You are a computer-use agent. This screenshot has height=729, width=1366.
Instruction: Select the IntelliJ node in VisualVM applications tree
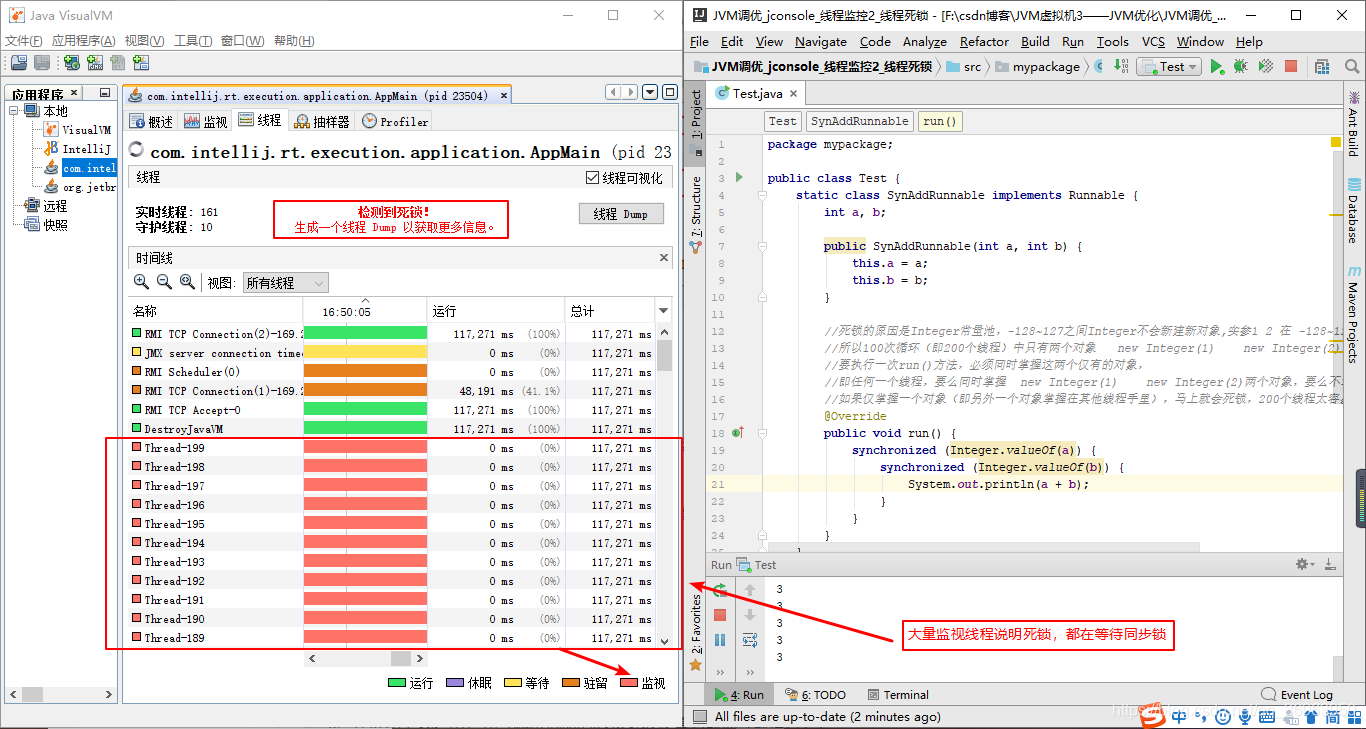(x=78, y=149)
